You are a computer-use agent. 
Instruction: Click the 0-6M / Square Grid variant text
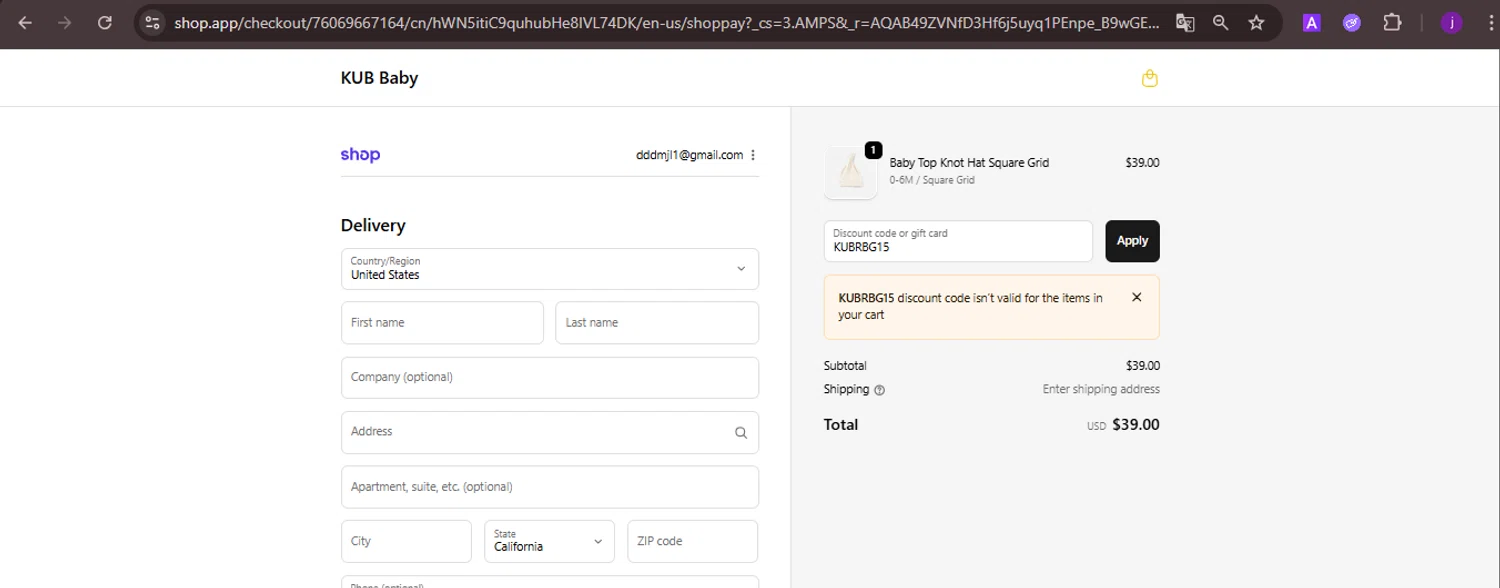(x=932, y=181)
